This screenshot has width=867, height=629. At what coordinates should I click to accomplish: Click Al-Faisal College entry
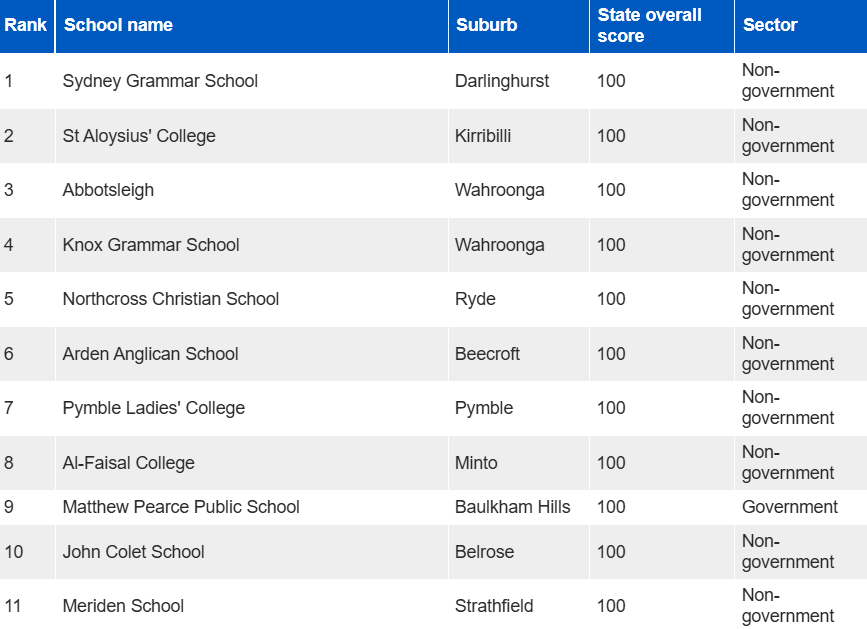pos(128,463)
